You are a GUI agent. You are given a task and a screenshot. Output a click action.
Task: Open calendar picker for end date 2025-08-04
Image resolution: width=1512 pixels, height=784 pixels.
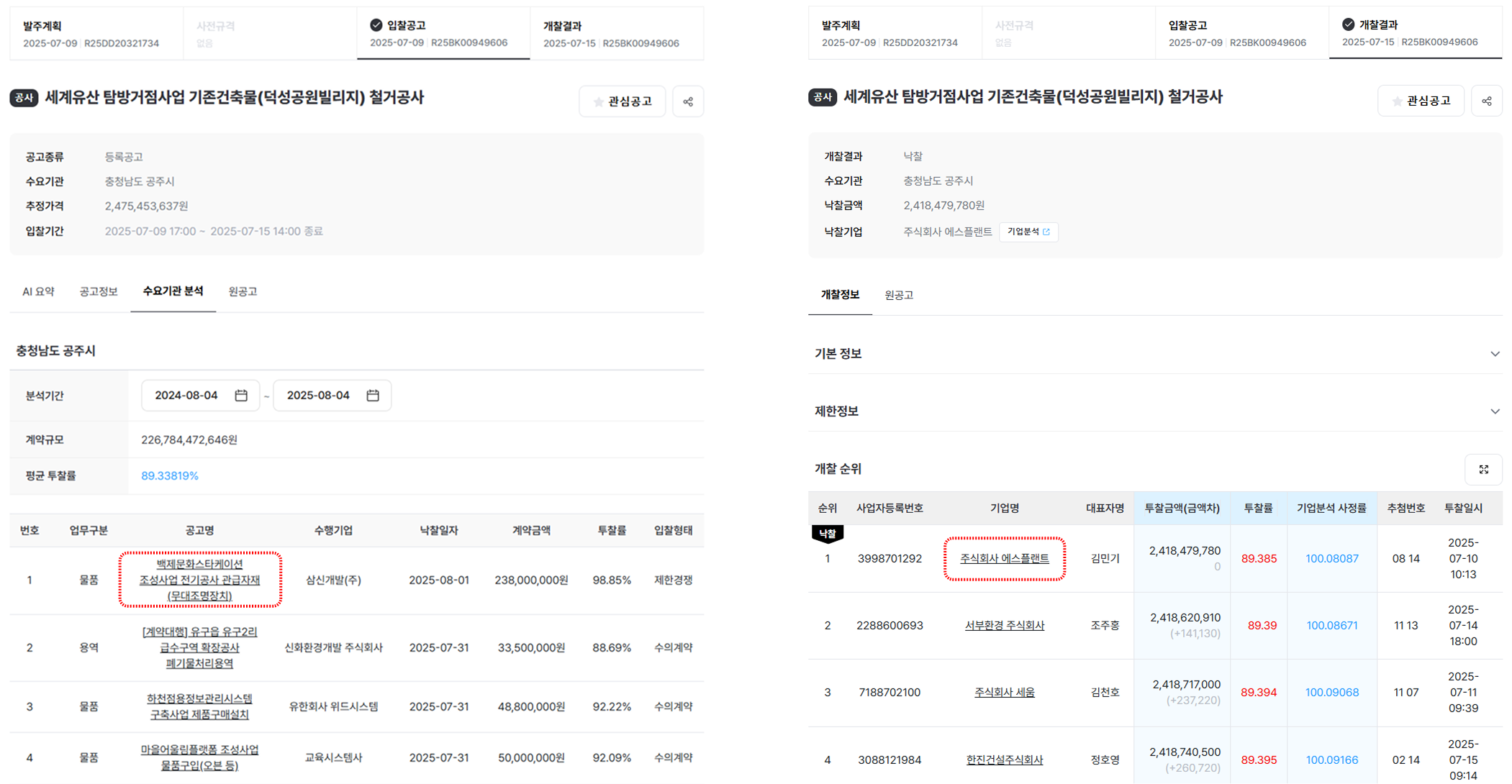point(373,396)
